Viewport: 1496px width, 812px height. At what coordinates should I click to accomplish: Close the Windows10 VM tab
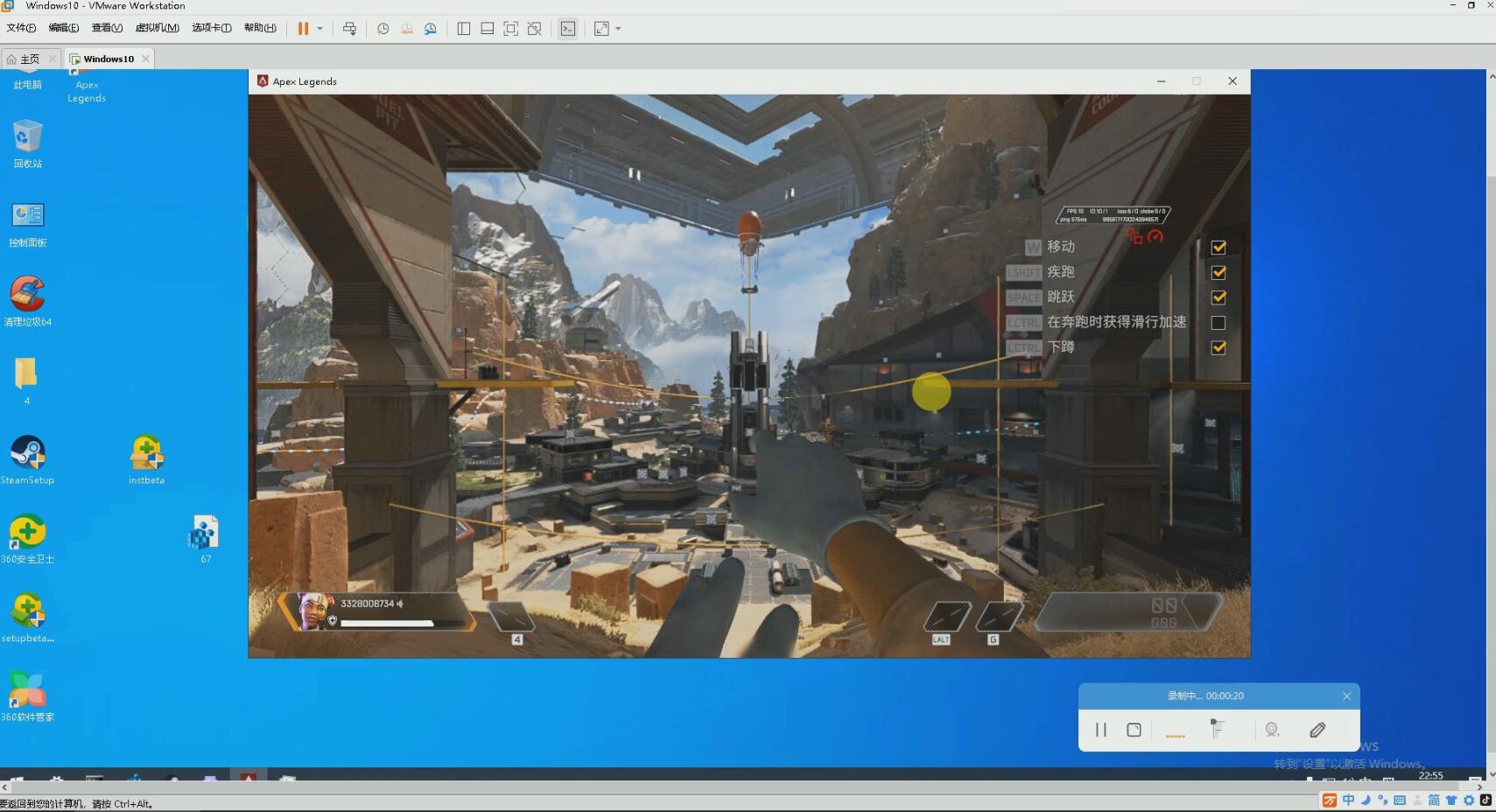145,59
